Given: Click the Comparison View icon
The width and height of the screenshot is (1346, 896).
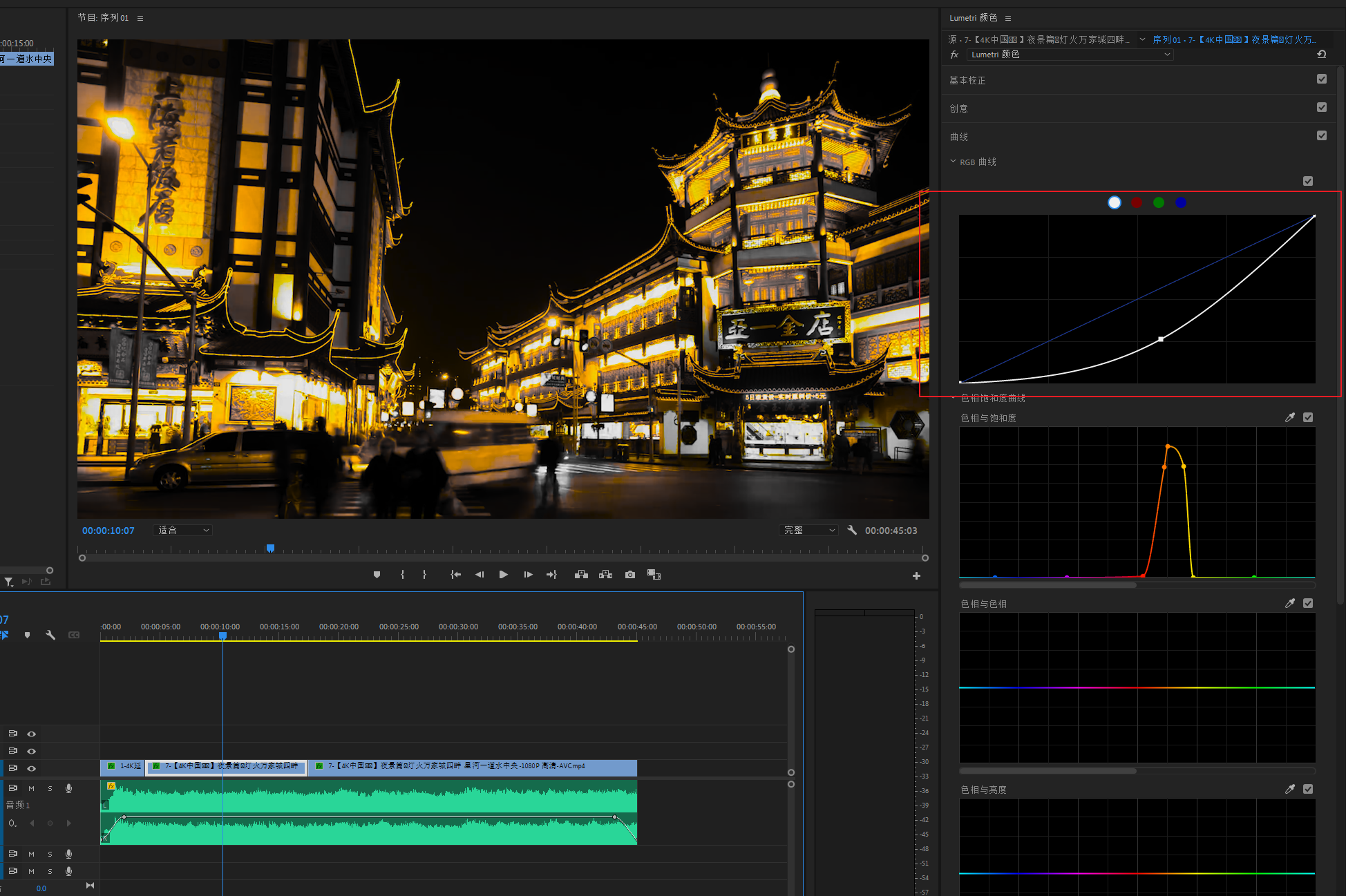Looking at the screenshot, I should (654, 575).
